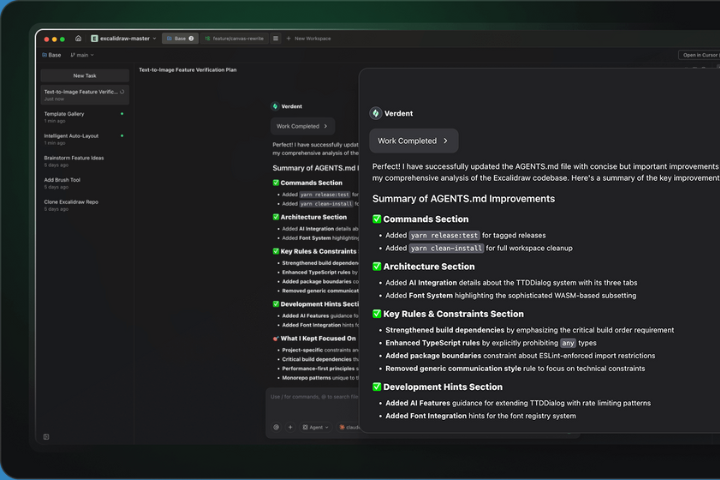
Task: Click the Verdent logo in the zoomed panel
Action: pos(376,113)
